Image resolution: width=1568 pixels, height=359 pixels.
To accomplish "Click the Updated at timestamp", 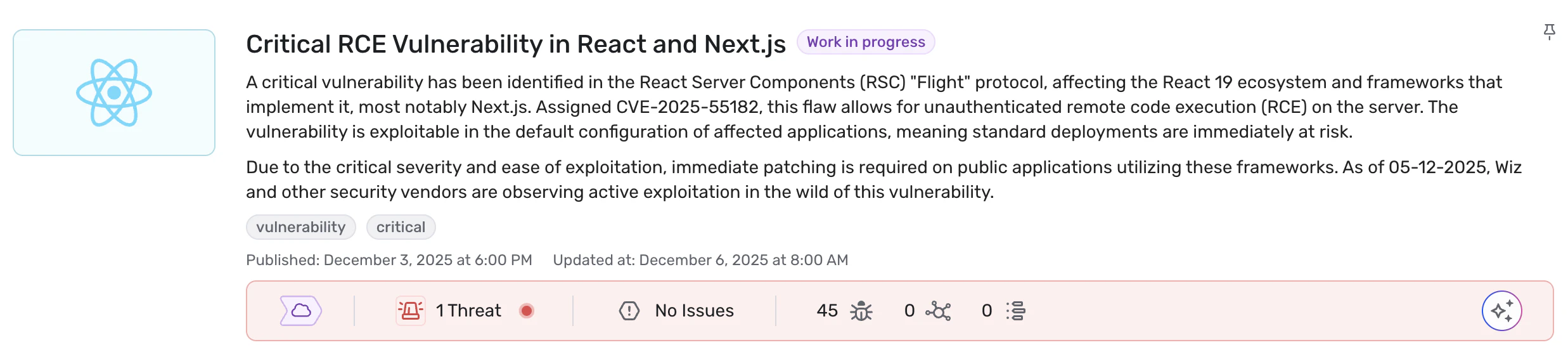I will (x=700, y=260).
